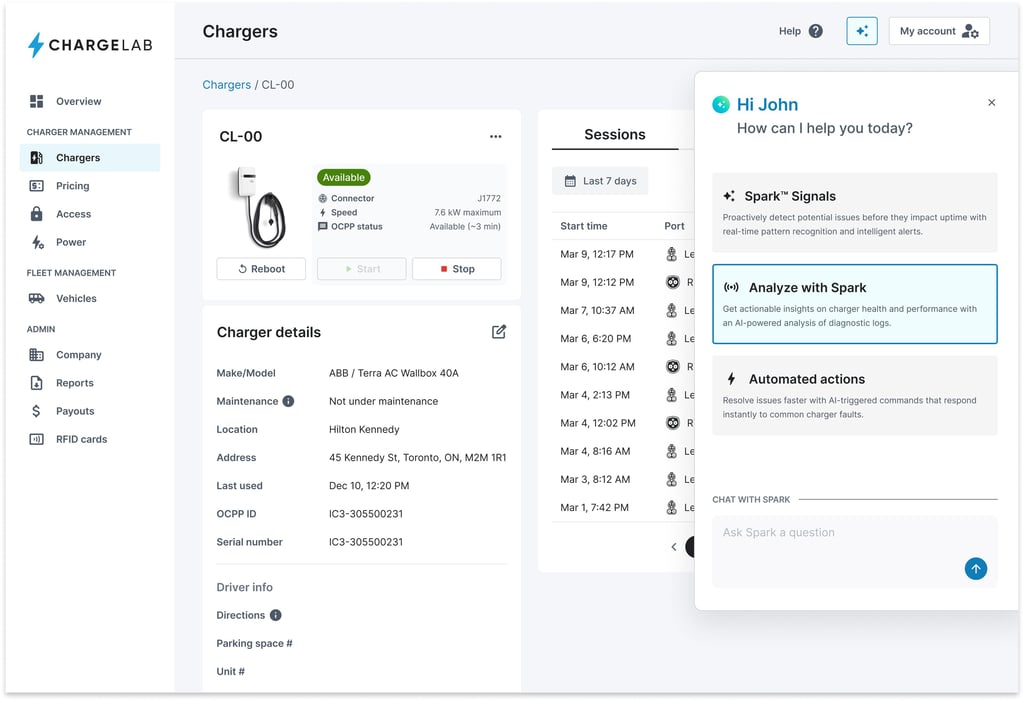Edit the Charger details
The width and height of the screenshot is (1024, 701).
pos(499,332)
